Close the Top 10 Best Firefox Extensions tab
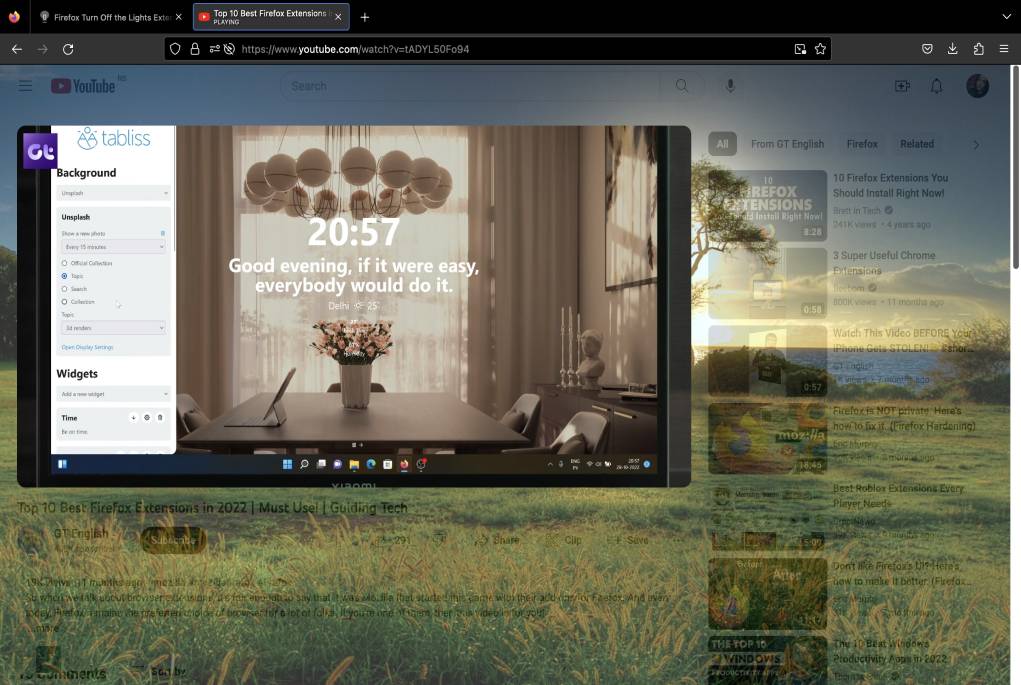The height and width of the screenshot is (685, 1021). 338,18
